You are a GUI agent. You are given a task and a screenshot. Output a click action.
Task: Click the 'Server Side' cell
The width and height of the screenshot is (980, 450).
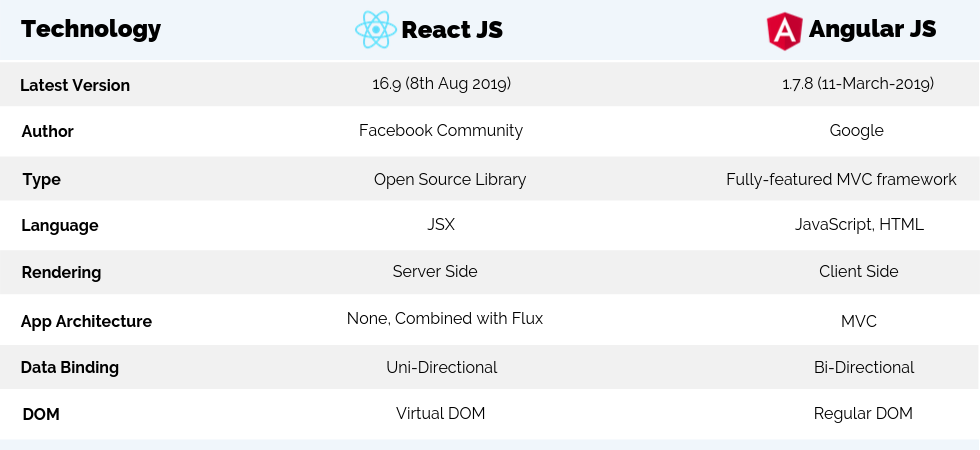coord(435,271)
